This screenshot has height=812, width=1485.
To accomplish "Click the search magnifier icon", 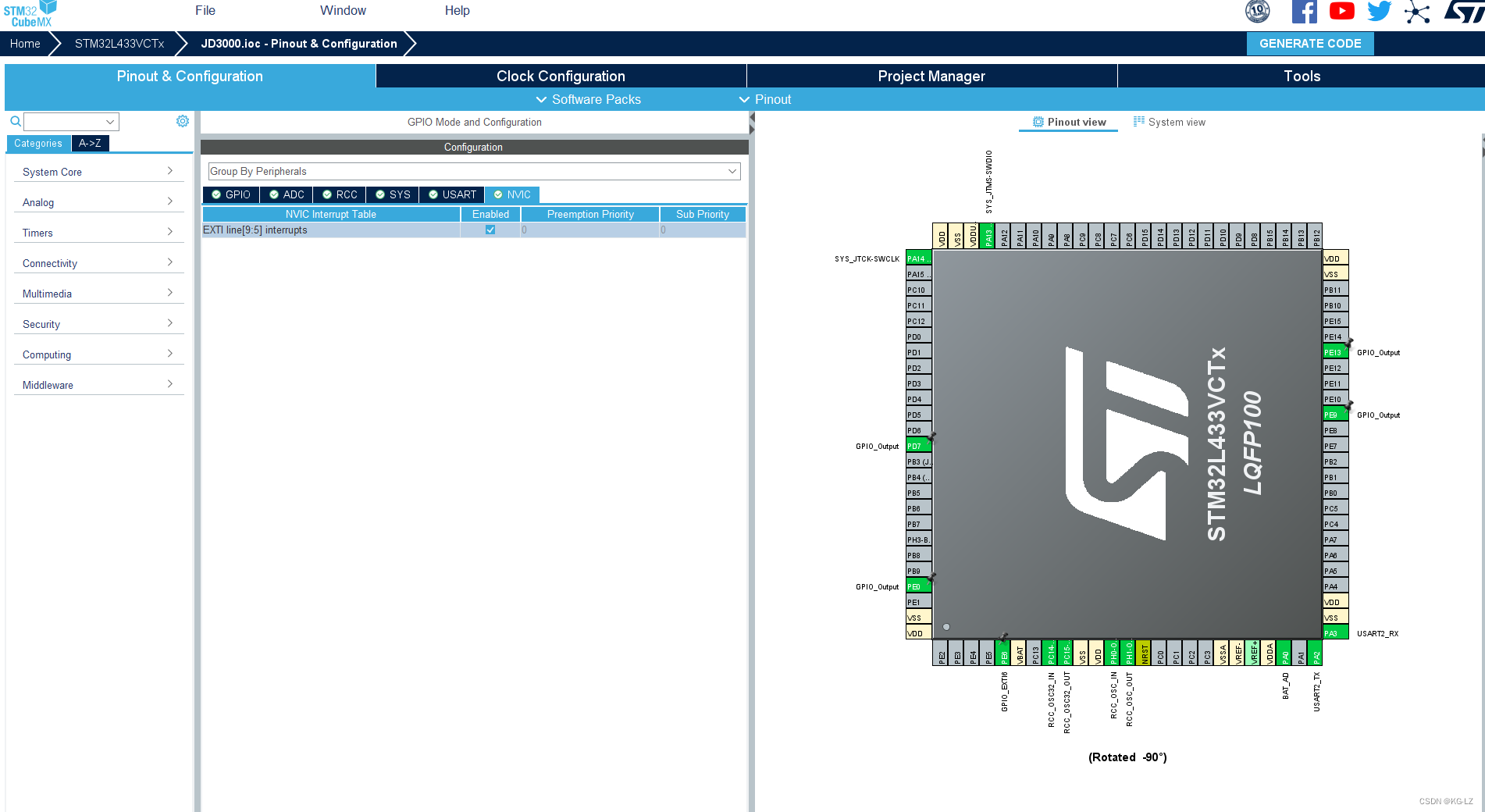I will [x=15, y=122].
